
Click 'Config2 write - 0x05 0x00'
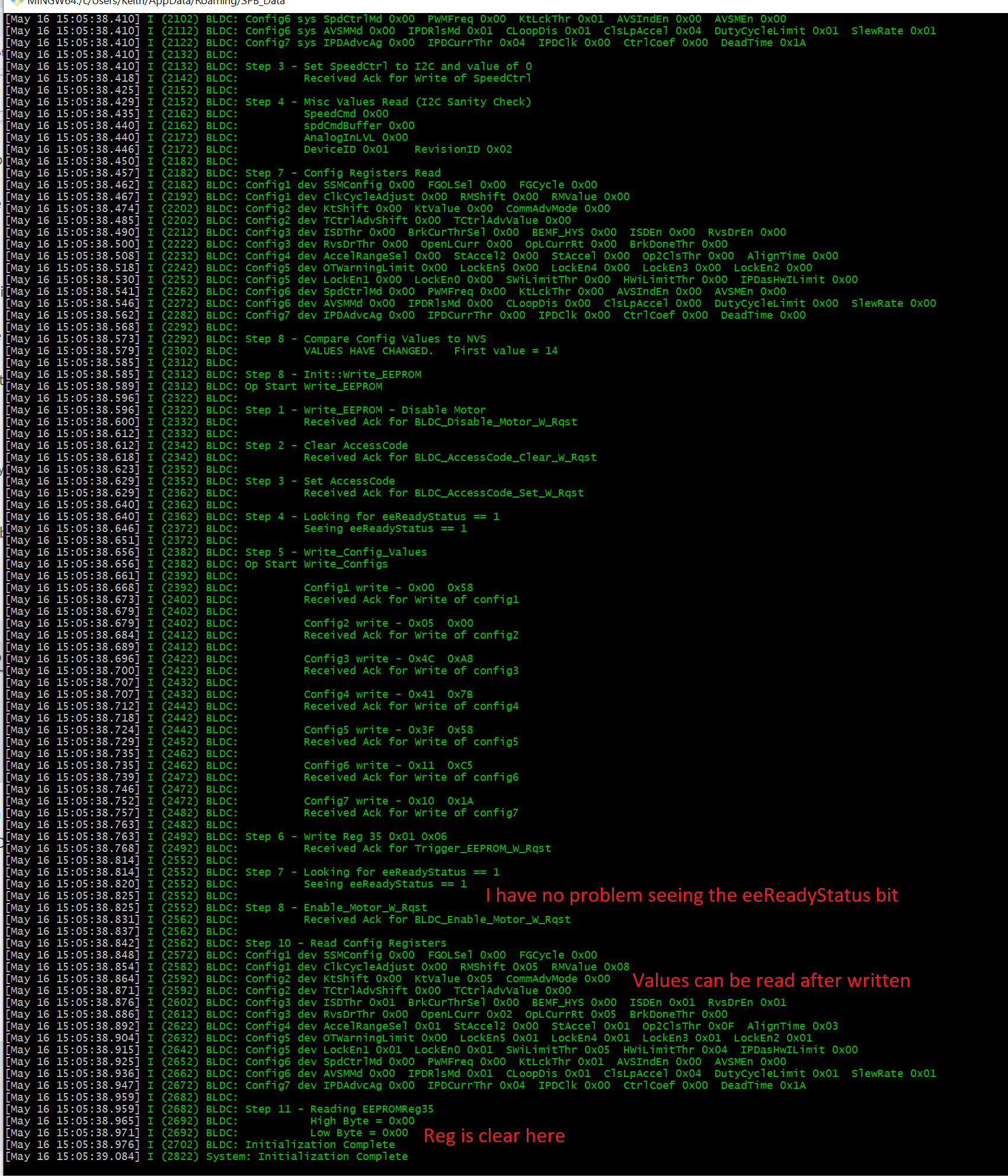point(388,623)
